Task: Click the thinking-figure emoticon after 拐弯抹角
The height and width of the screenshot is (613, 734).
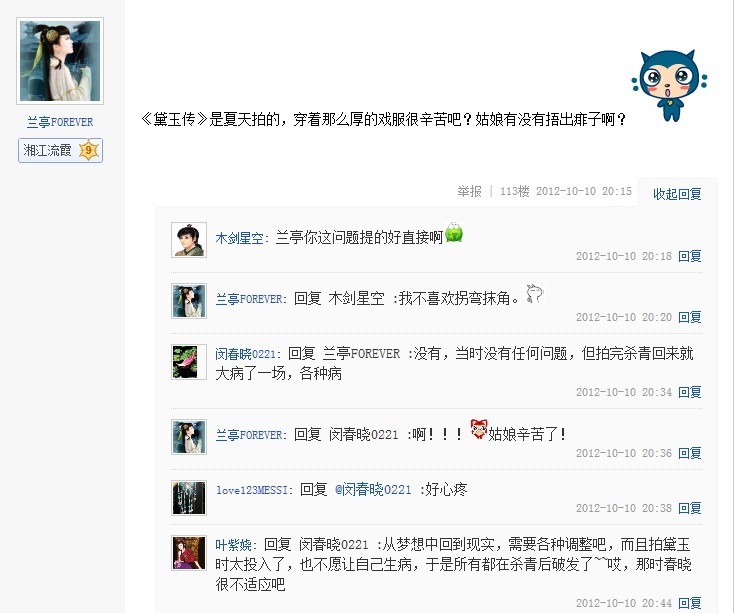Action: pos(534,294)
